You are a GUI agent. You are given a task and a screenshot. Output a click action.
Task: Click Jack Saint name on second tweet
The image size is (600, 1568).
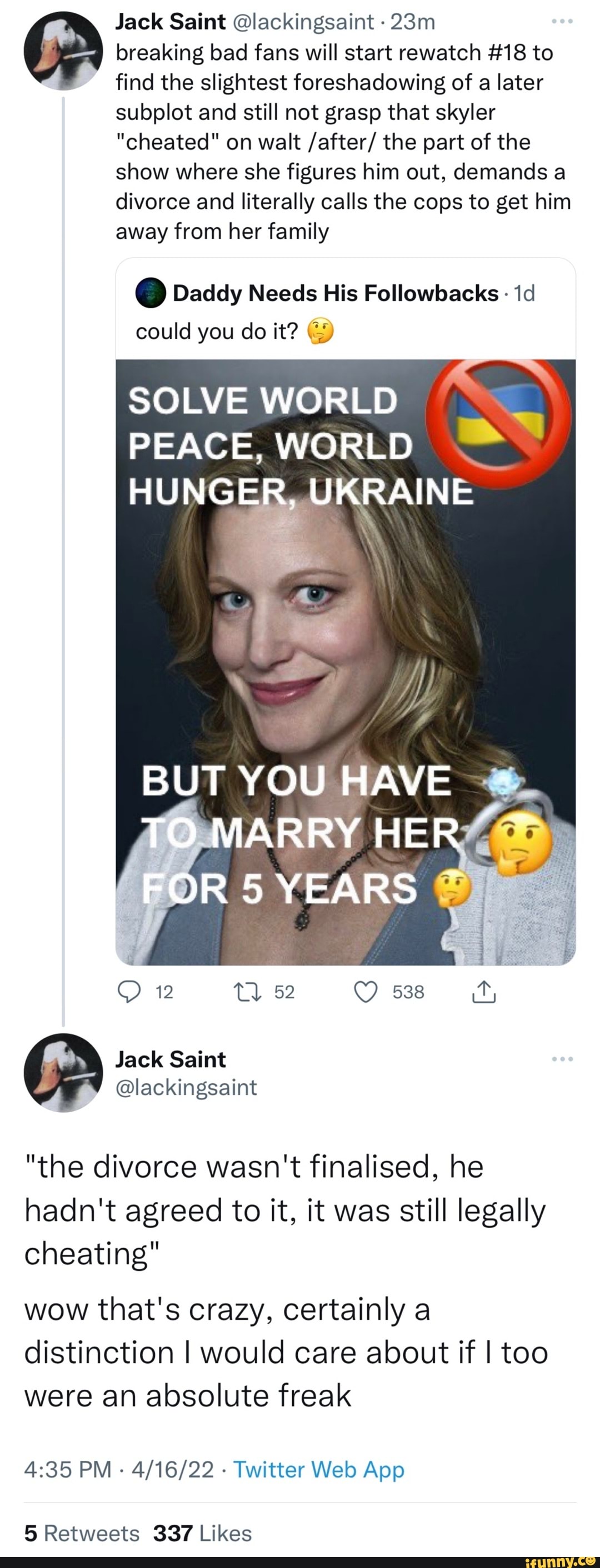pyautogui.click(x=171, y=1060)
